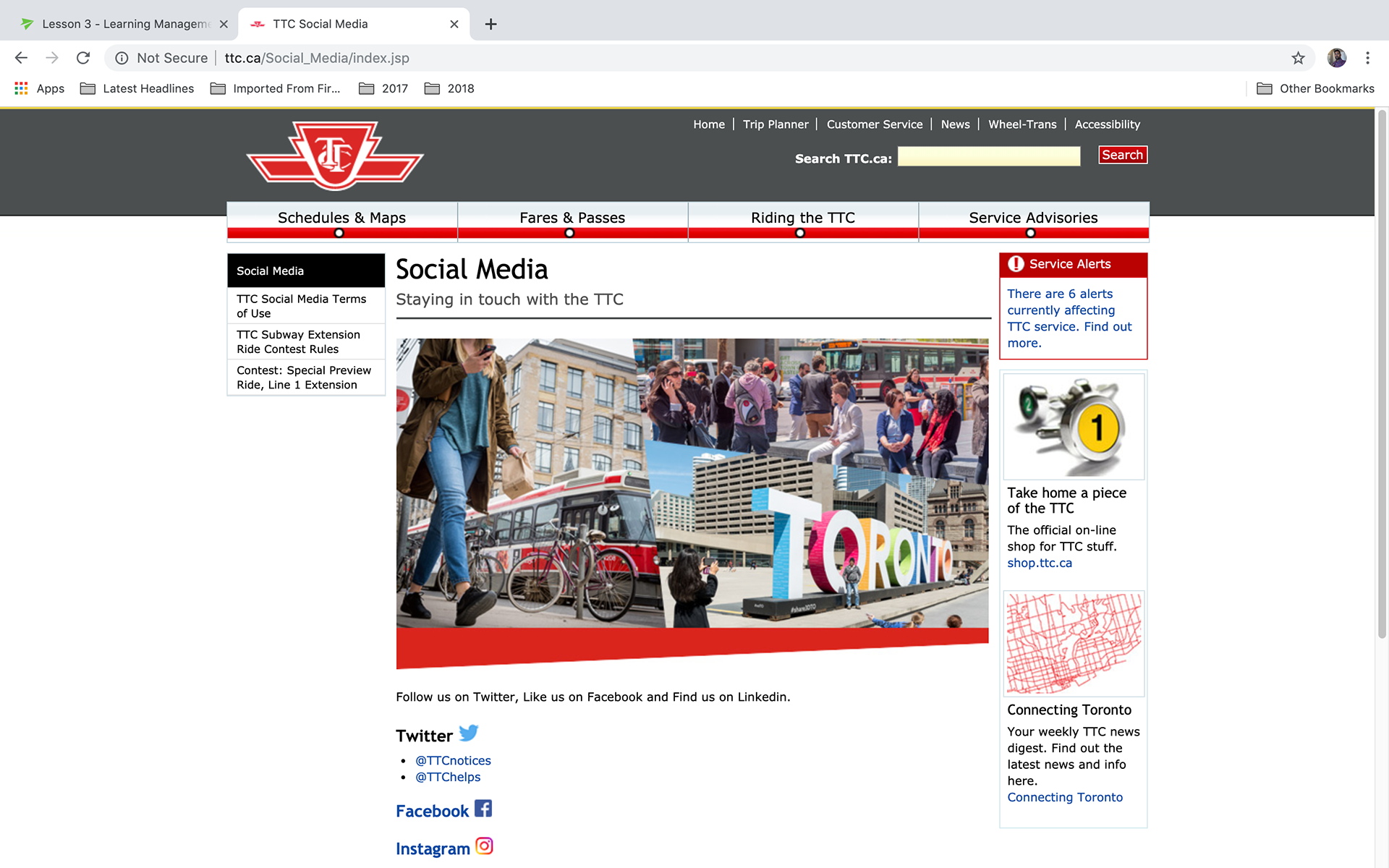Reload the page with refresh icon

click(x=83, y=58)
